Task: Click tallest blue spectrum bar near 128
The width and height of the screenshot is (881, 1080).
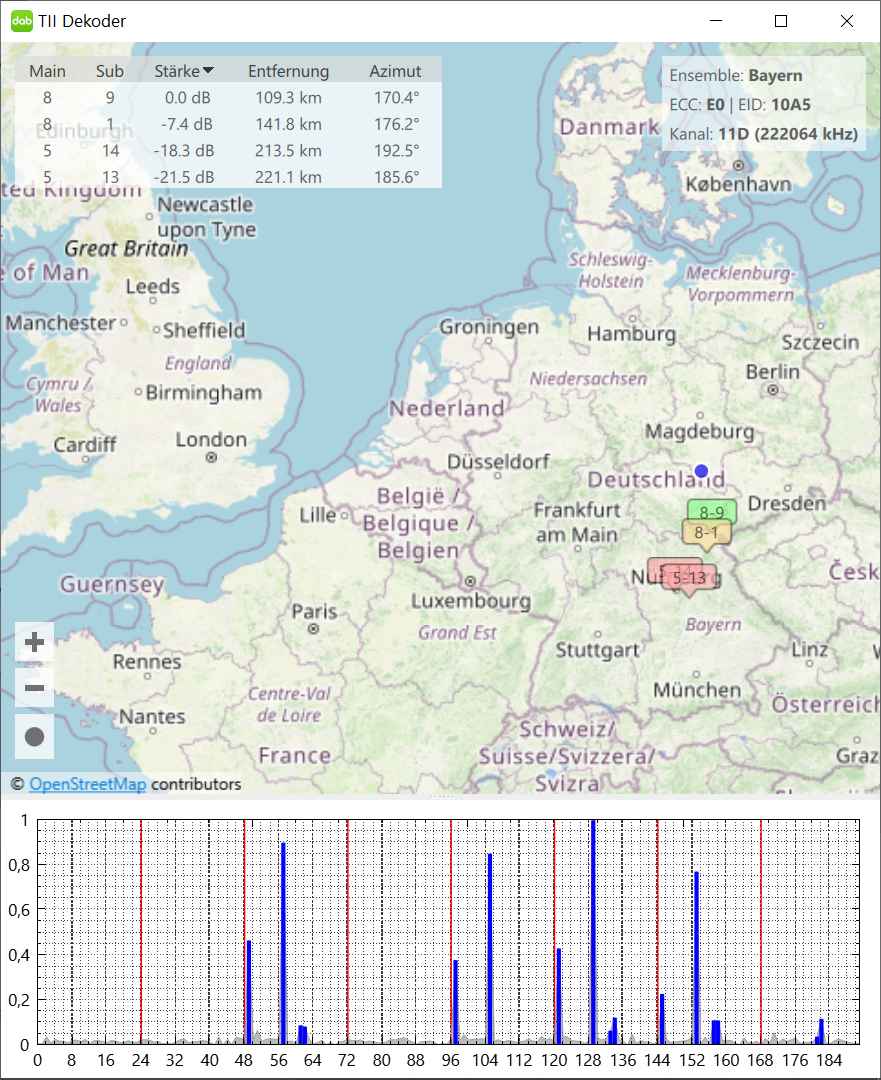Action: (x=593, y=930)
